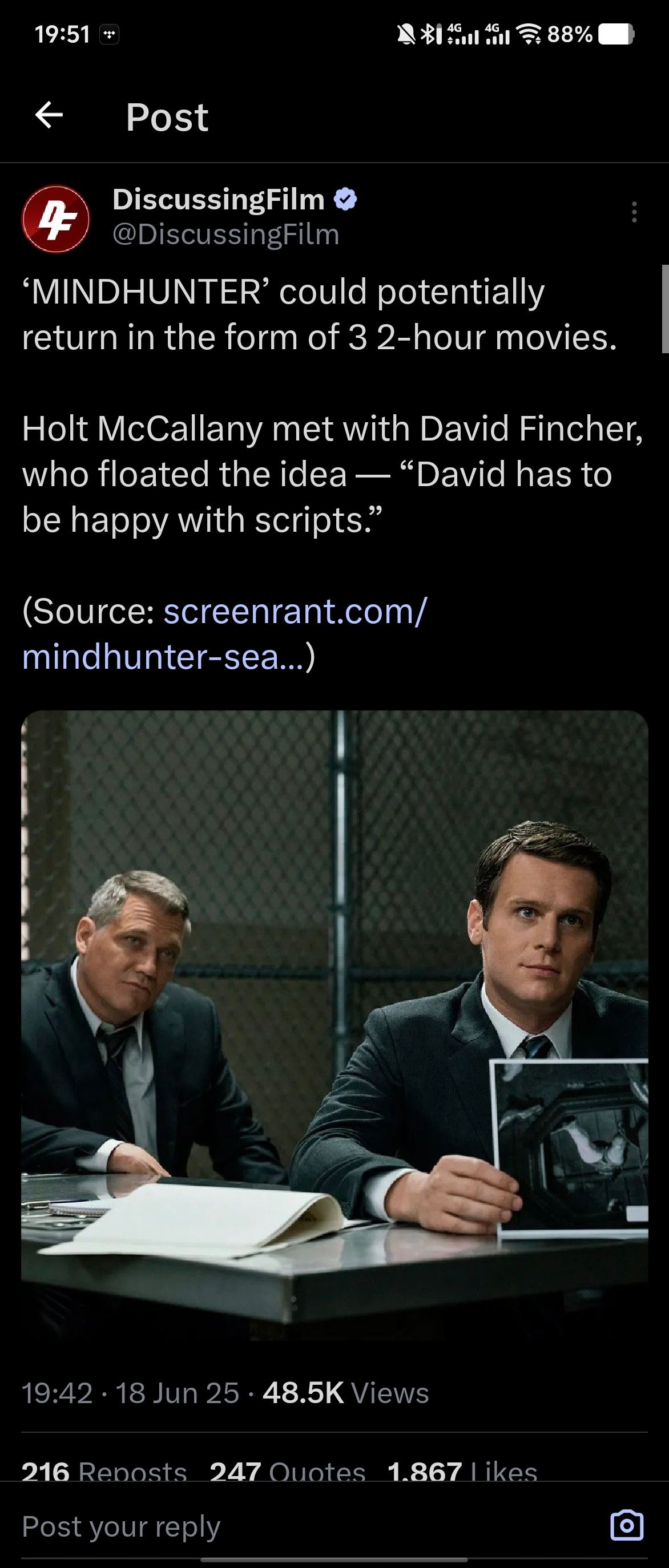Tap the 19:42 post timestamp

(x=57, y=1393)
